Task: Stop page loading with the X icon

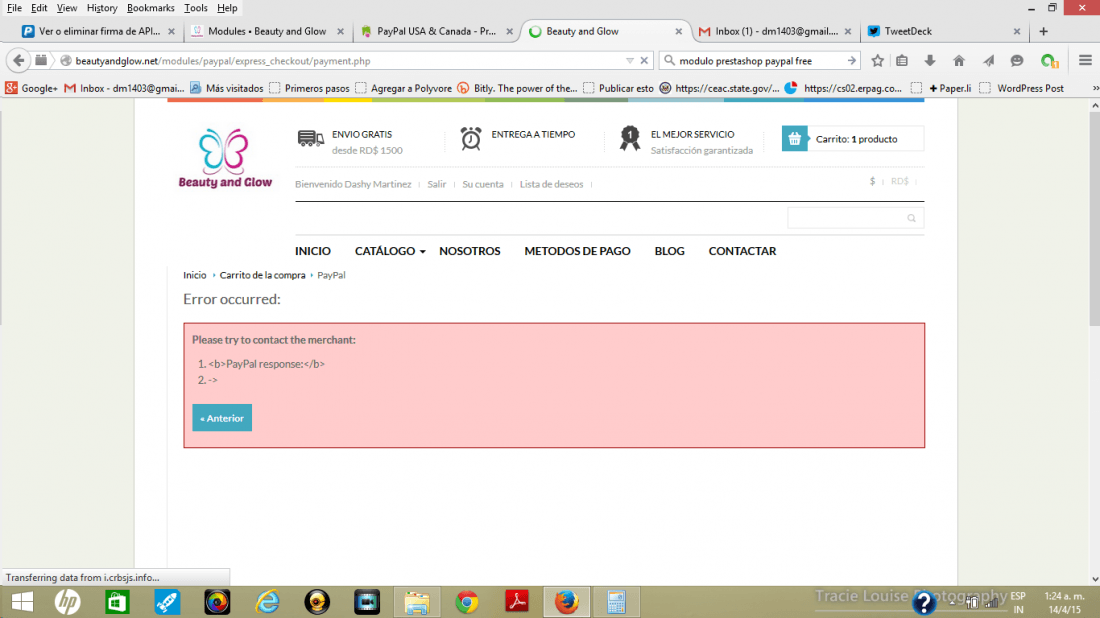Action: click(644, 60)
